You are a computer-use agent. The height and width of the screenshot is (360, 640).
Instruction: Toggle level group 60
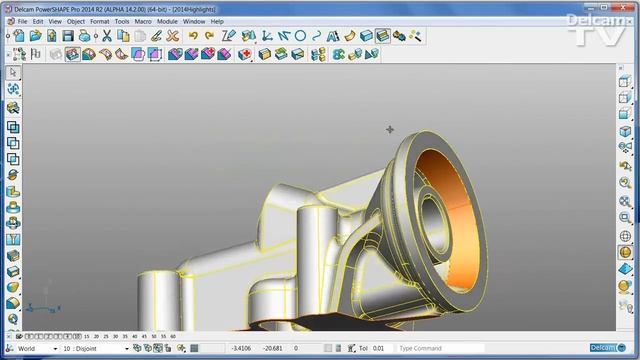(x=173, y=337)
